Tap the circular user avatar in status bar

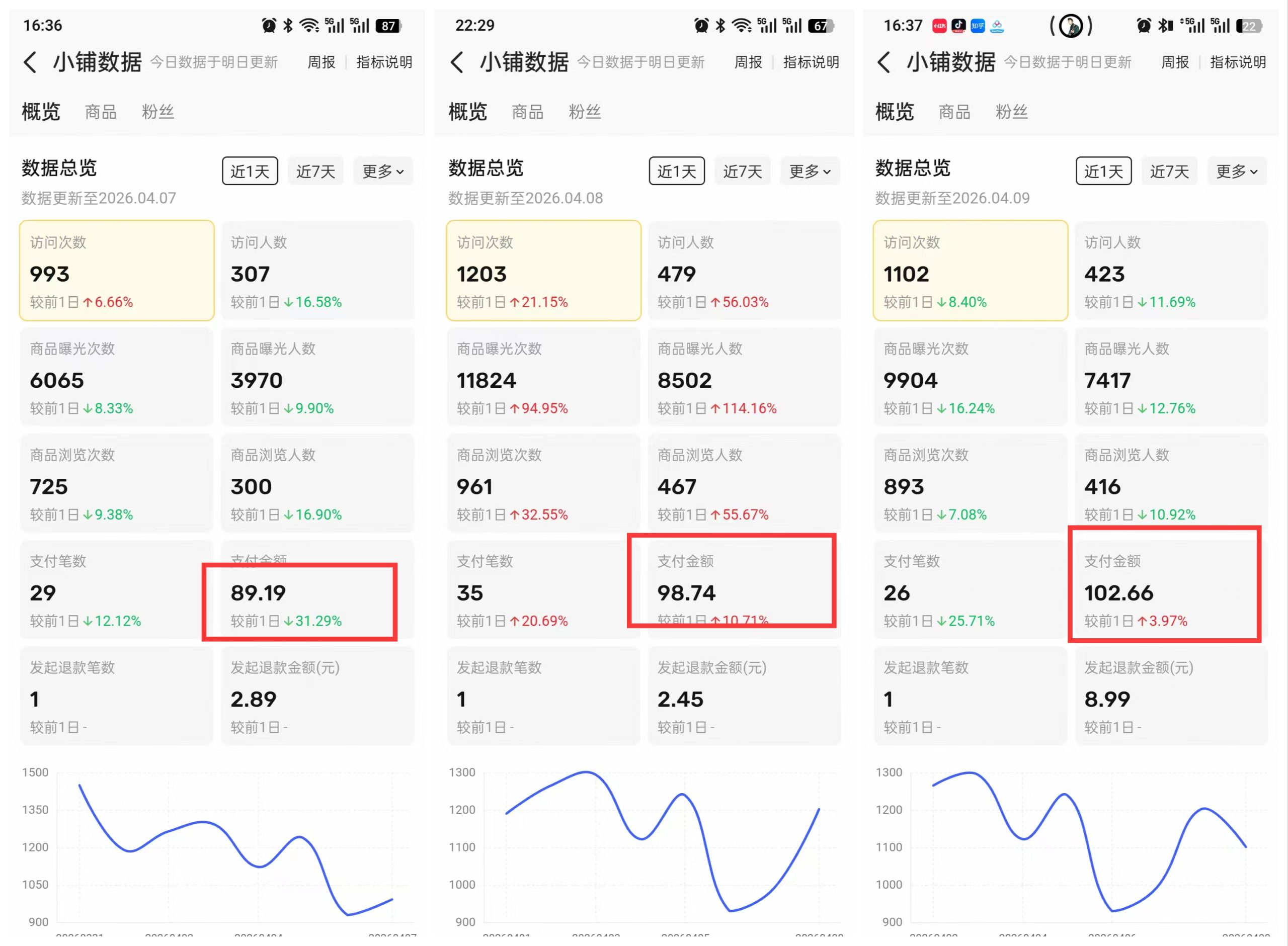coord(1072,26)
